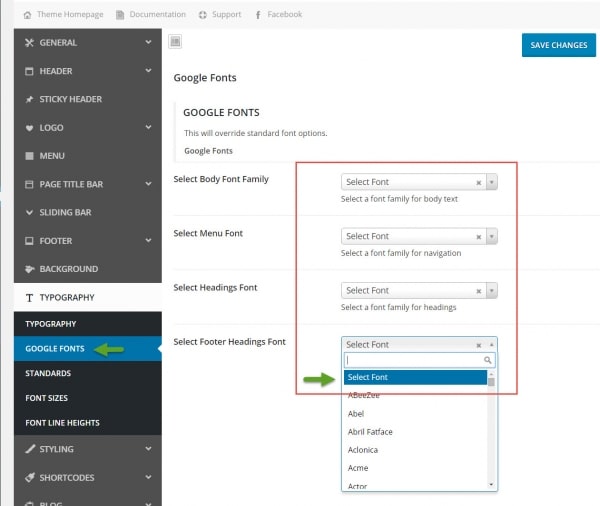The height and width of the screenshot is (506, 600).
Task: Click the Styling pencil icon
Action: coord(30,449)
